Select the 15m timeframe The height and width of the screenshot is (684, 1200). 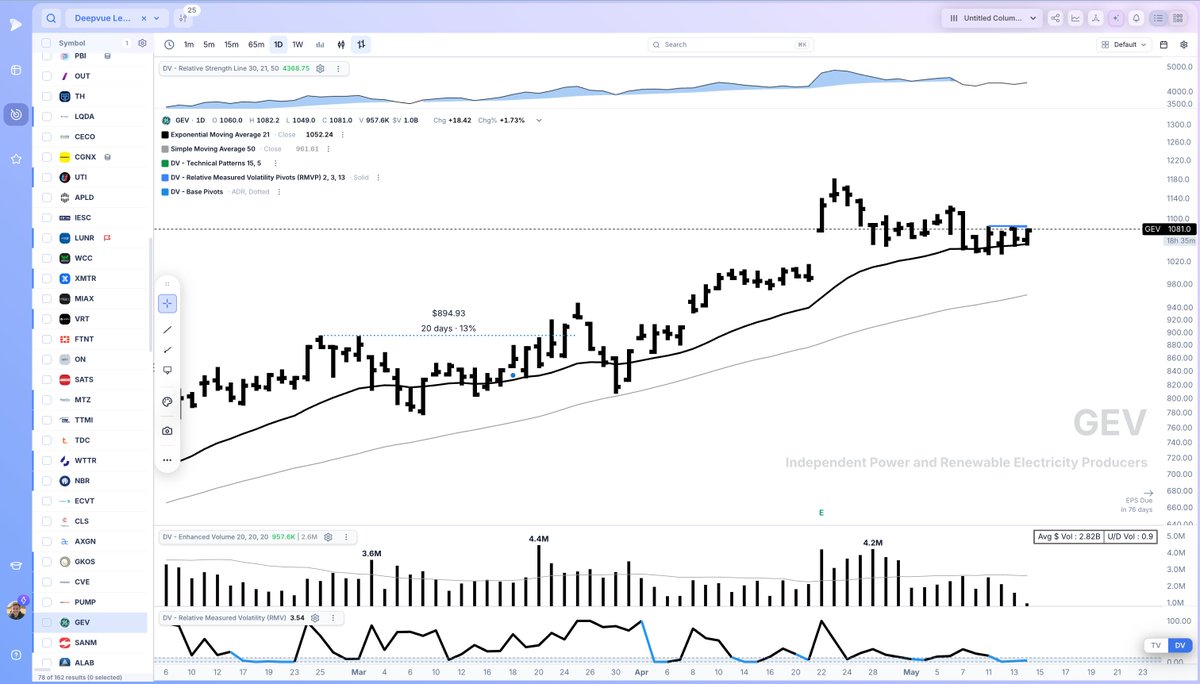231,44
